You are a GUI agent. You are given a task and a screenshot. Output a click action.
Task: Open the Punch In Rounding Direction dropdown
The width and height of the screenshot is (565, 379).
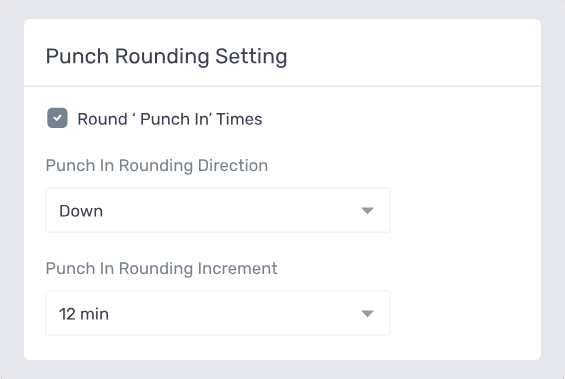(218, 210)
